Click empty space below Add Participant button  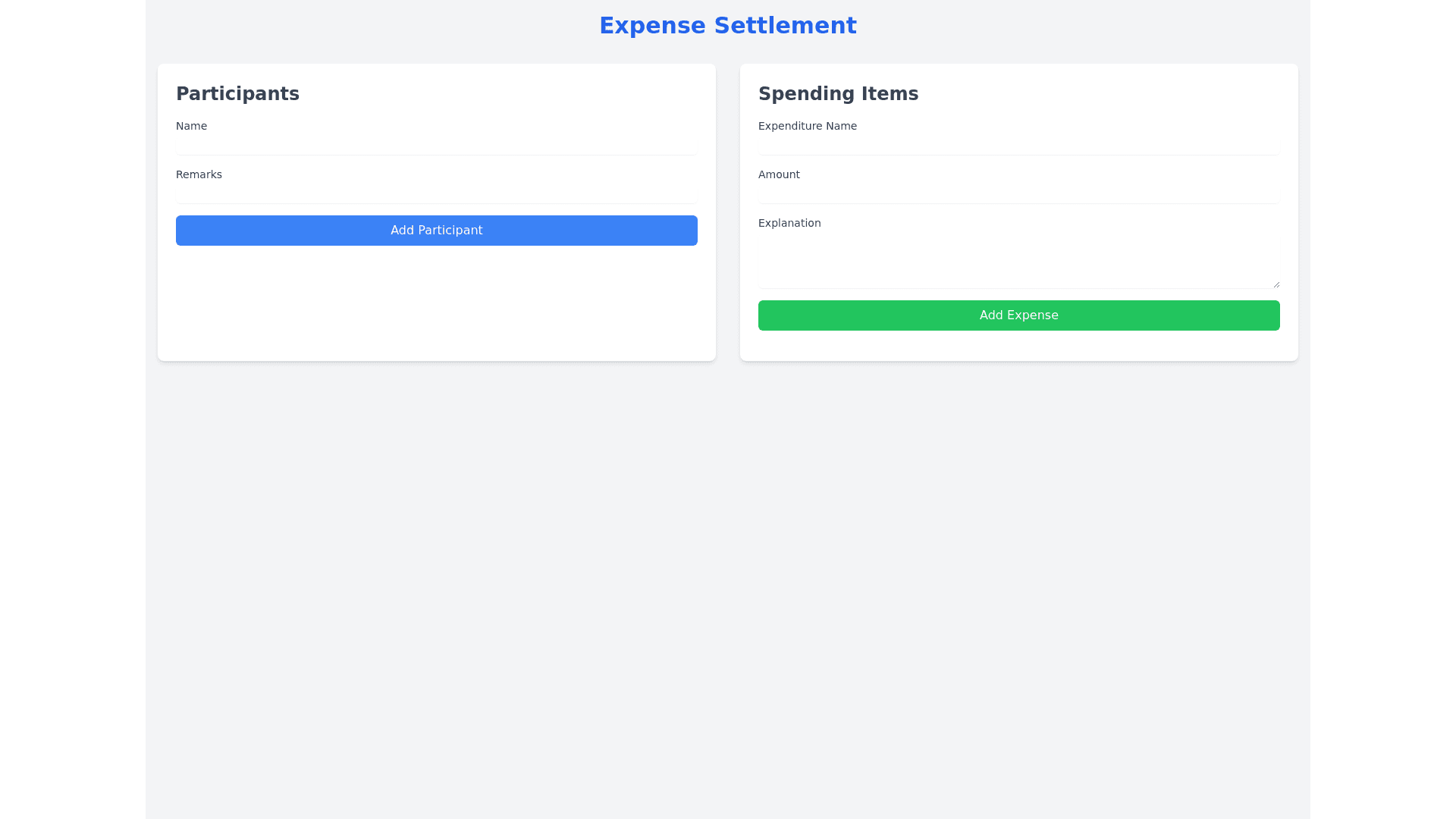436,303
